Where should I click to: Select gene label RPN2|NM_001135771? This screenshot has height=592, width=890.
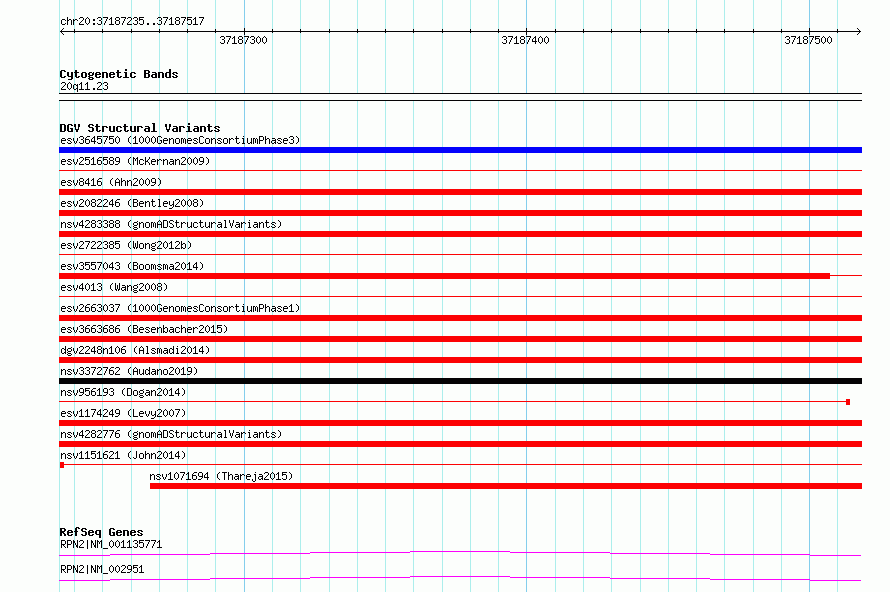[x=111, y=544]
